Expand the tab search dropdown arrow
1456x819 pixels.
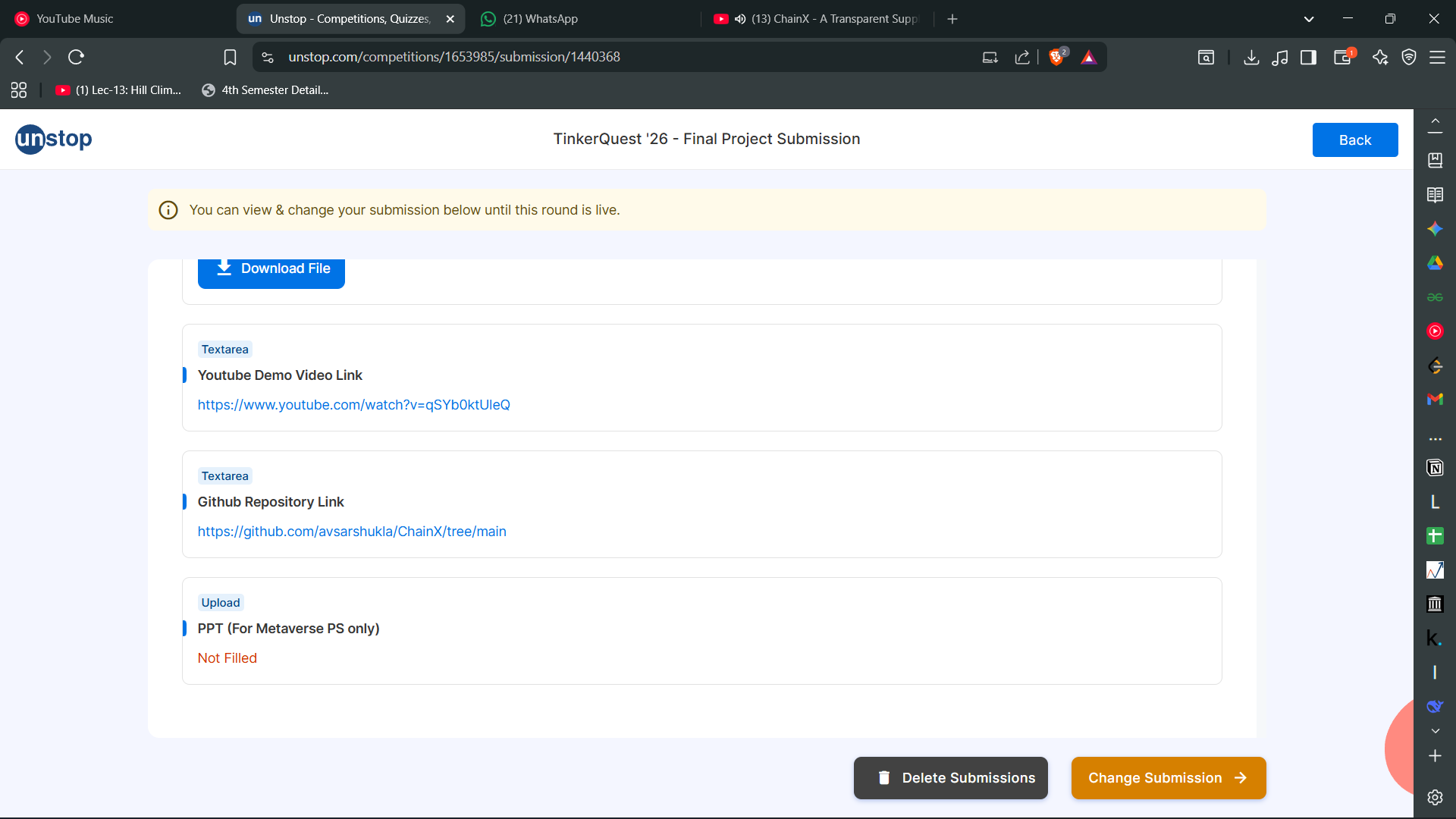click(1308, 19)
